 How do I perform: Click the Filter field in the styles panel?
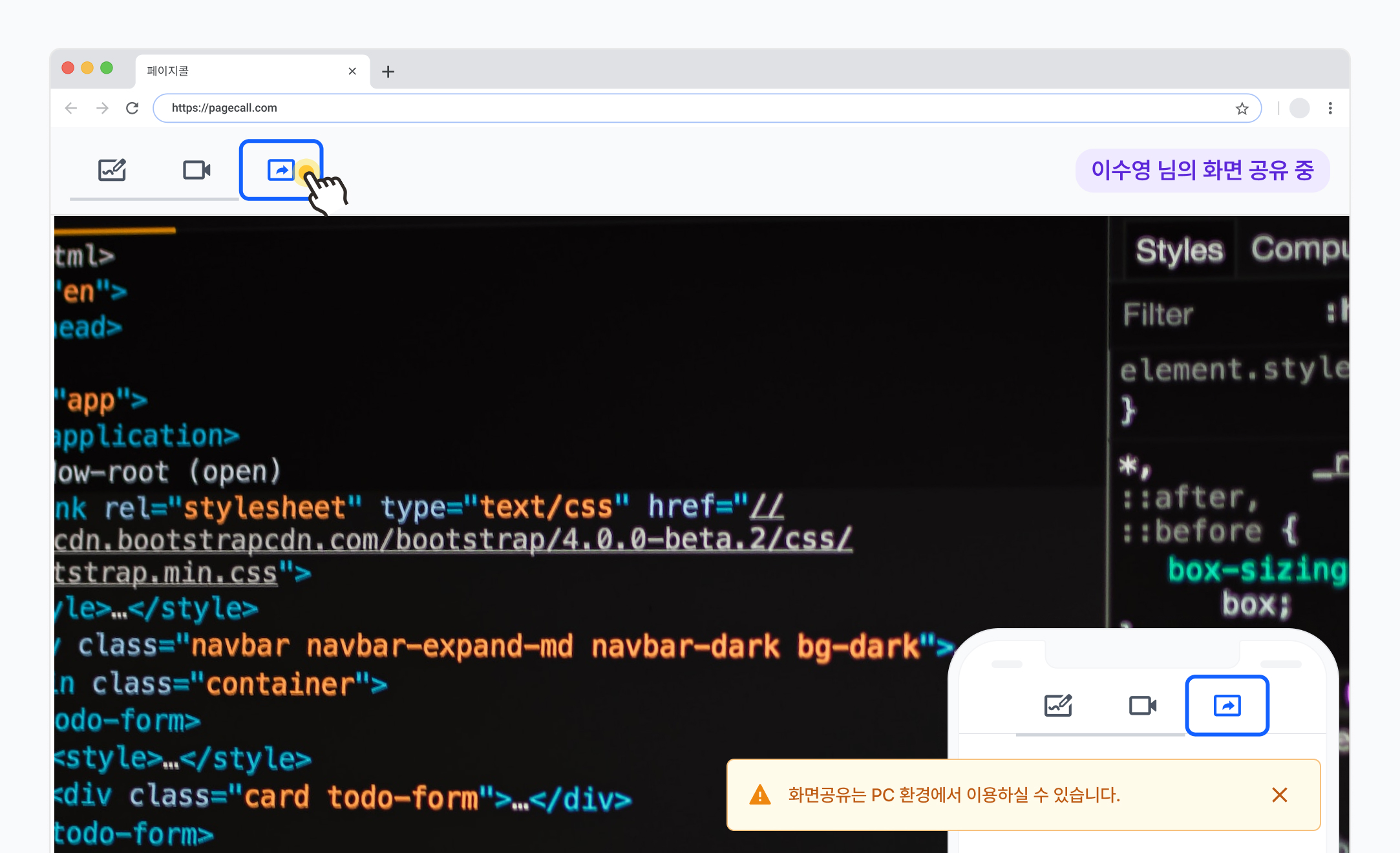pos(1158,315)
